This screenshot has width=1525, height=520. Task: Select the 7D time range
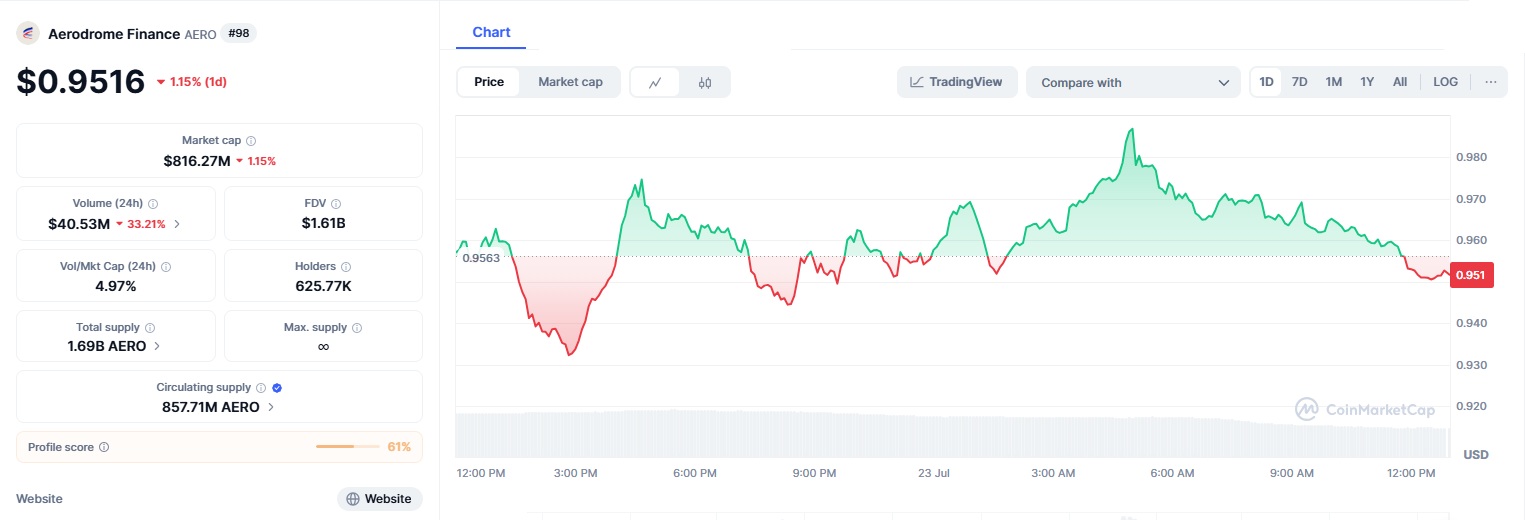(x=1299, y=82)
